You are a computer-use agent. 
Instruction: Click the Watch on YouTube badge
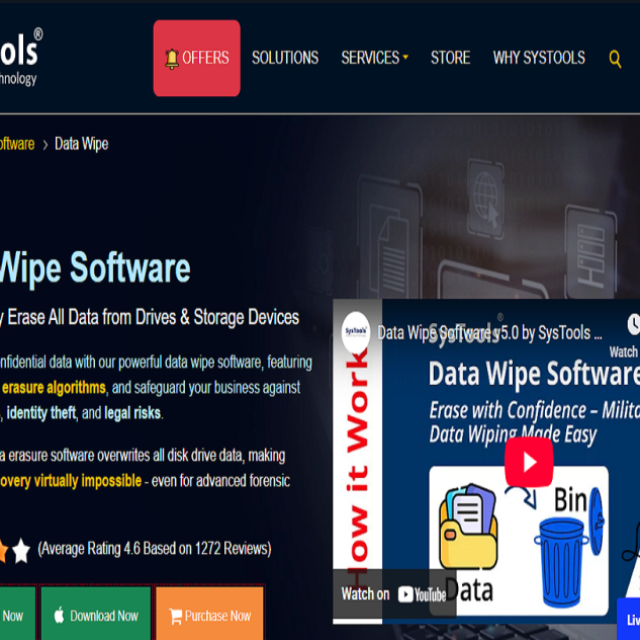tap(394, 594)
